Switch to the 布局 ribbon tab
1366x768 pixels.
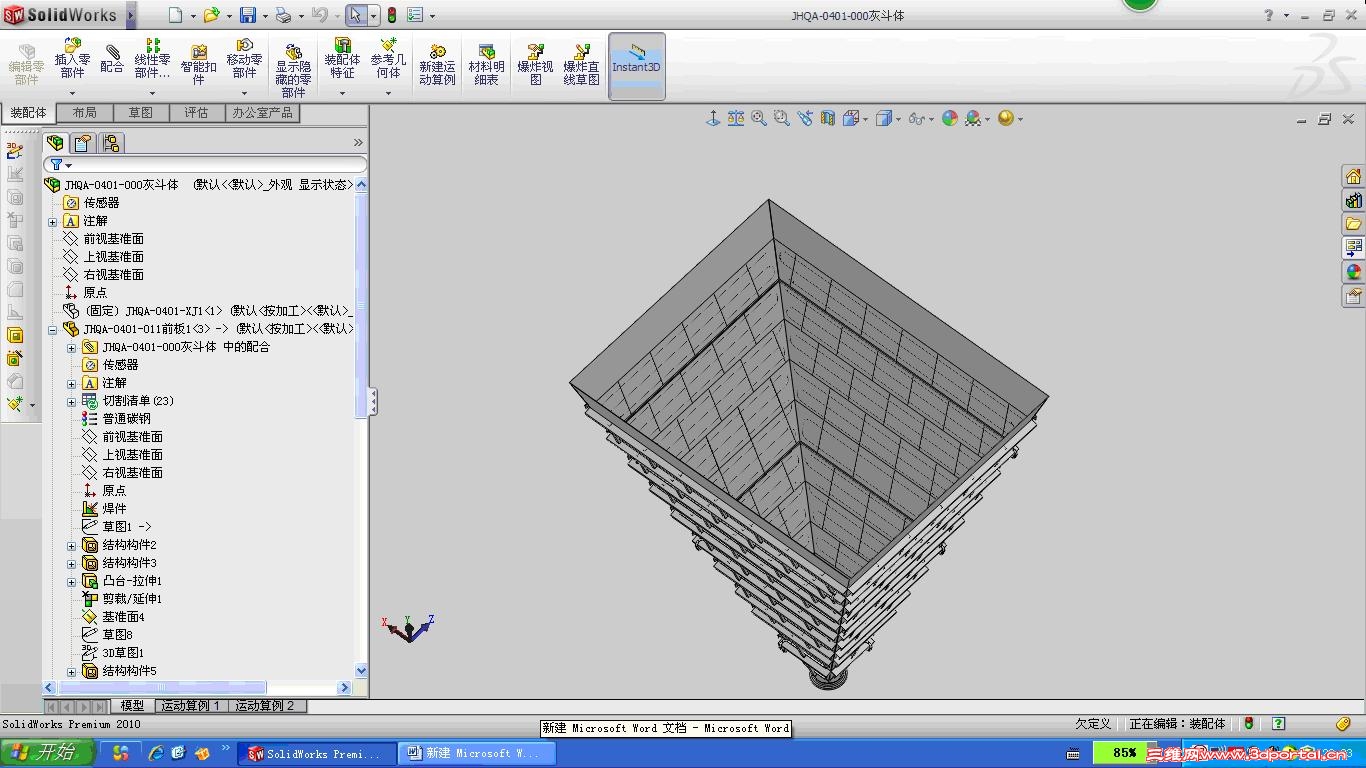tap(85, 113)
